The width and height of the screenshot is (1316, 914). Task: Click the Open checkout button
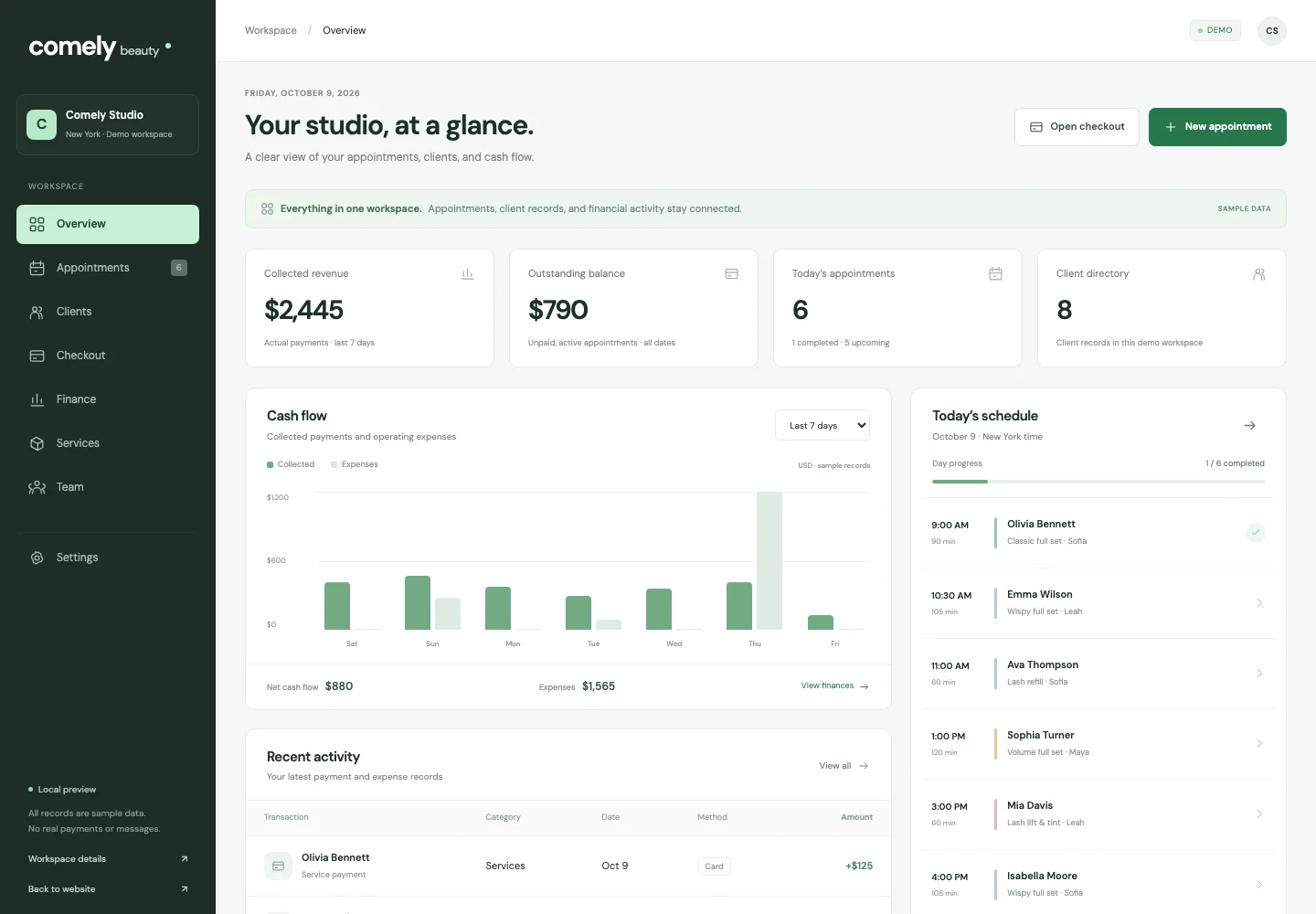pyautogui.click(x=1077, y=127)
